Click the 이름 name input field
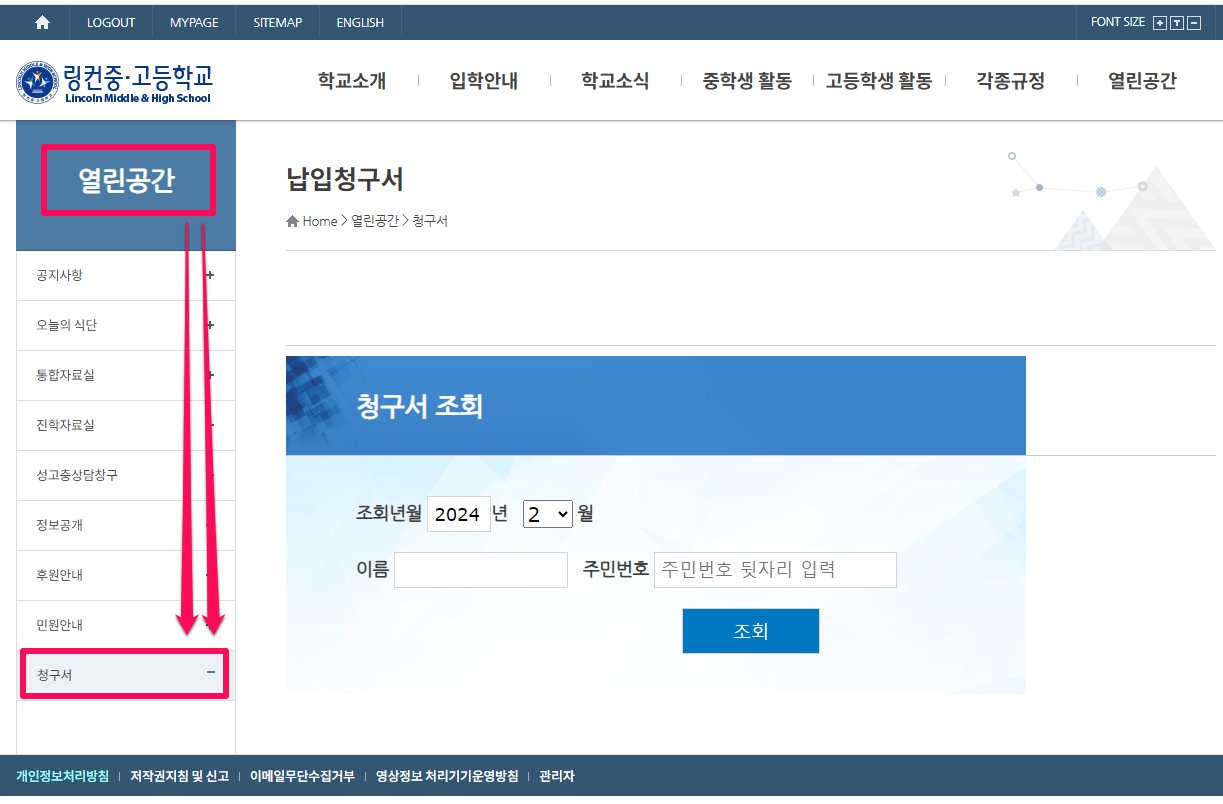Viewport: 1223px width, 804px height. tap(480, 570)
